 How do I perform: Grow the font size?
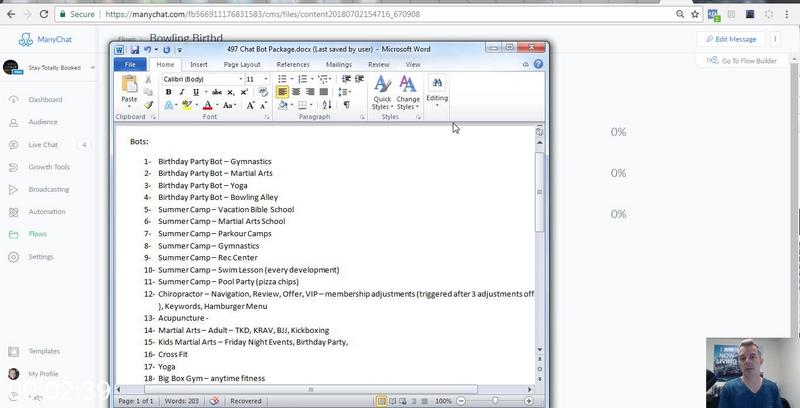251,105
